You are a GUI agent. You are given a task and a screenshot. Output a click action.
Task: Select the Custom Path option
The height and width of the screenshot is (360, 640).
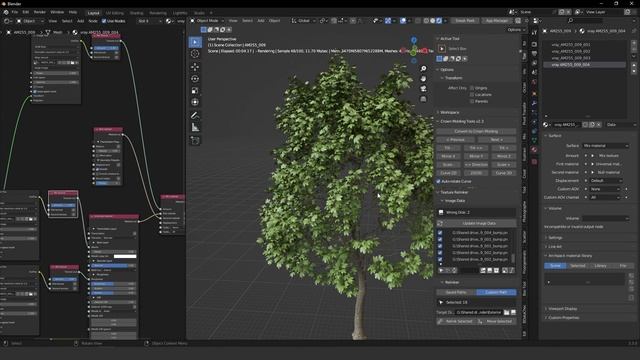tap(496, 292)
